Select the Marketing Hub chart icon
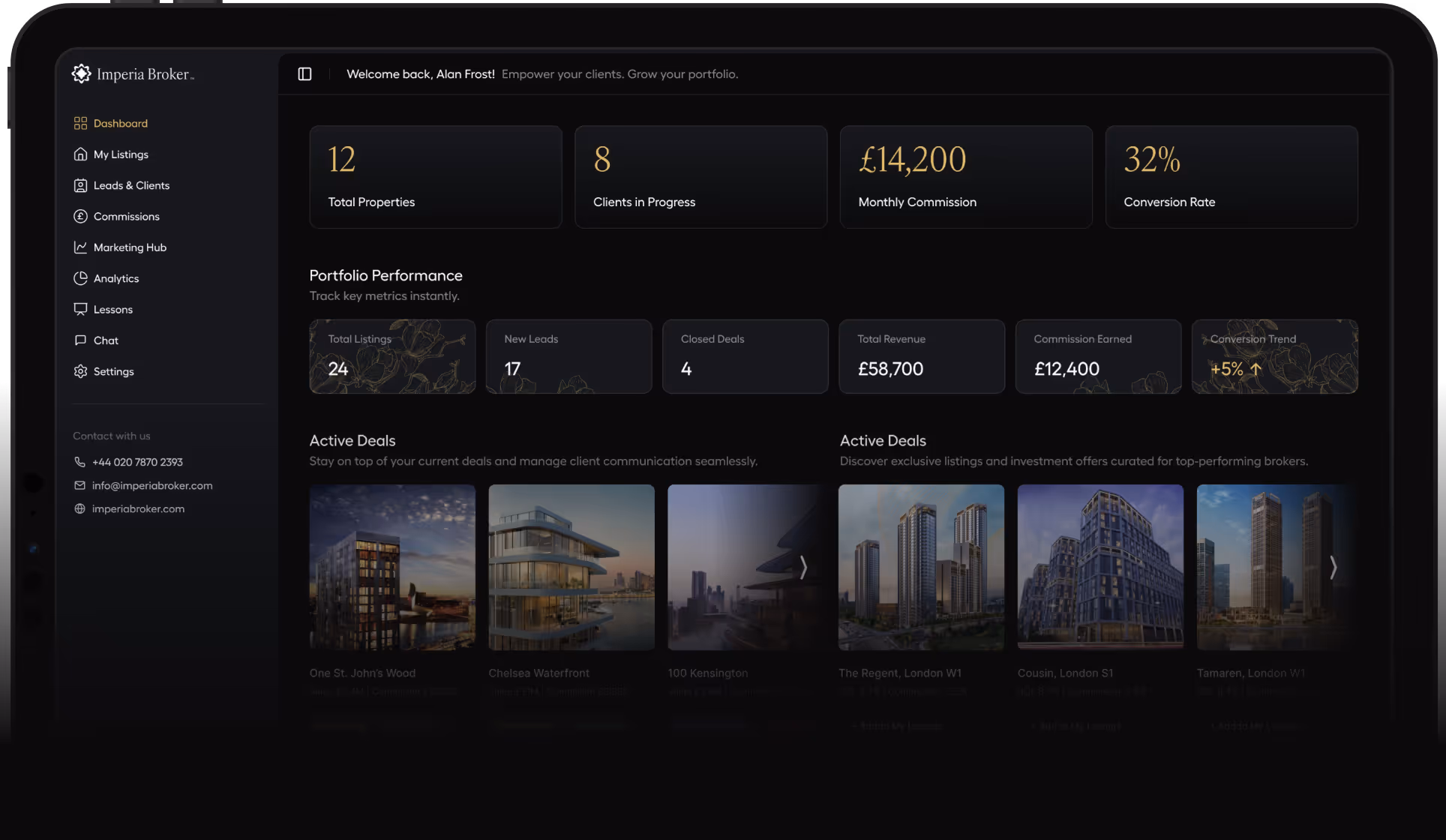Viewport: 1446px width, 840px height. (81, 247)
